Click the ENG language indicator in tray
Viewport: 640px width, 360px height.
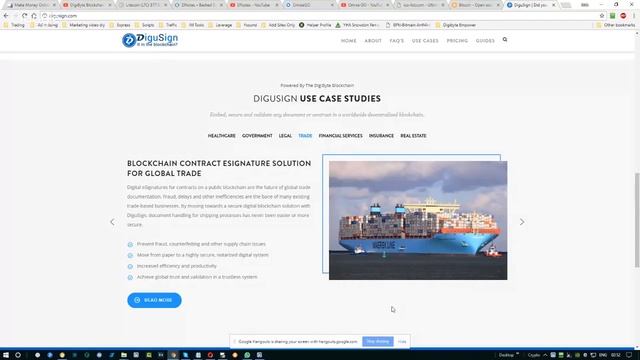(602, 355)
